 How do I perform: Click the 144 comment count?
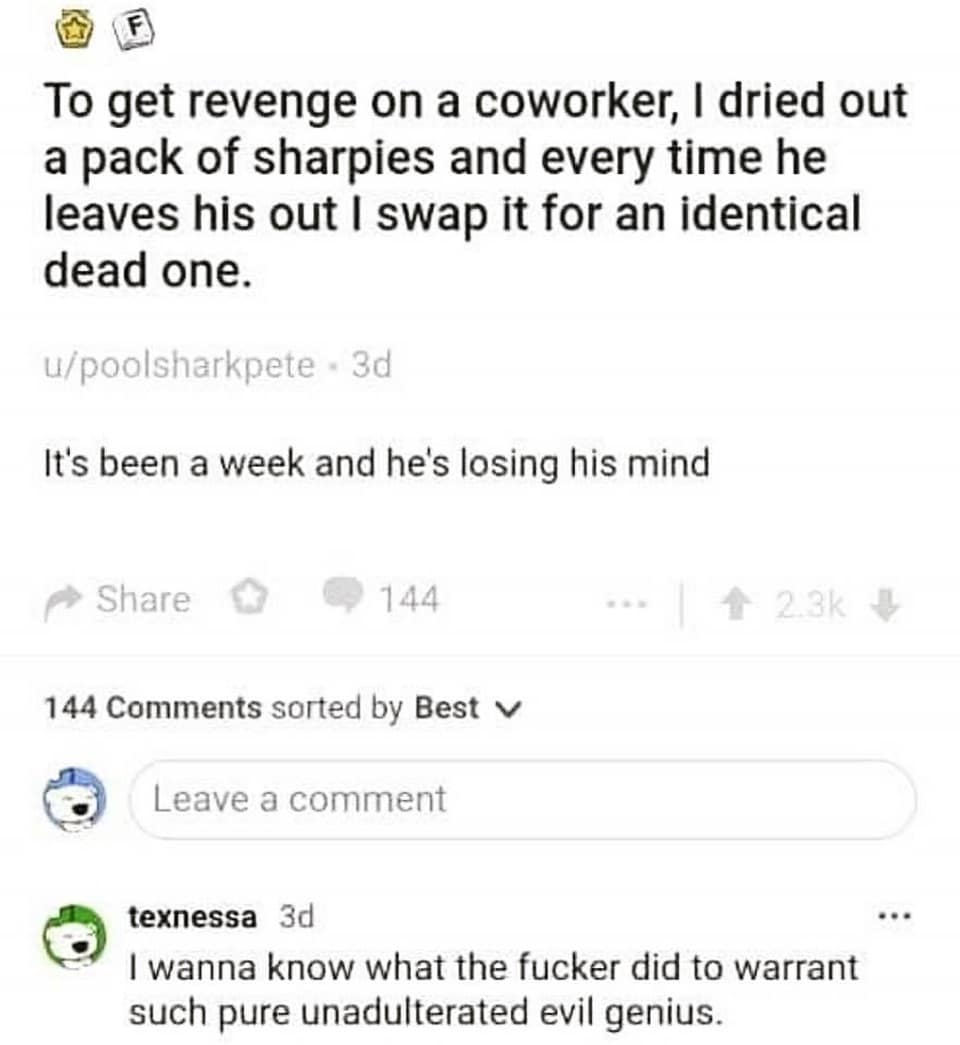pyautogui.click(x=409, y=598)
